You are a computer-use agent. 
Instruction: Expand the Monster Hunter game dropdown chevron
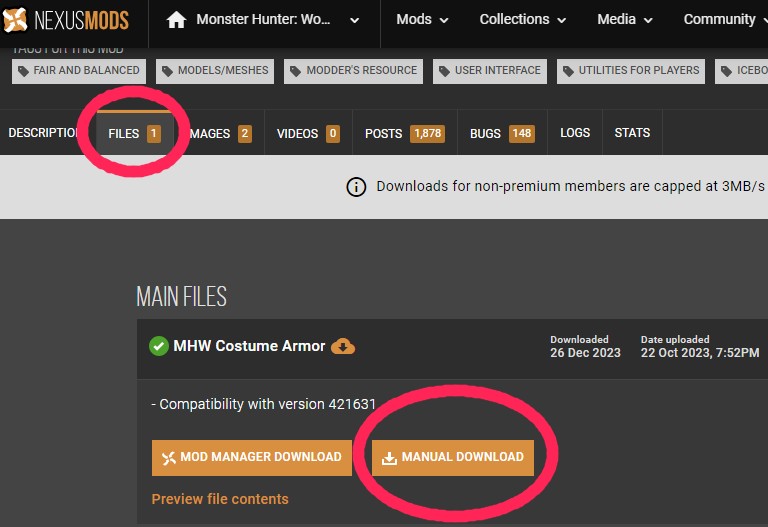coord(355,21)
